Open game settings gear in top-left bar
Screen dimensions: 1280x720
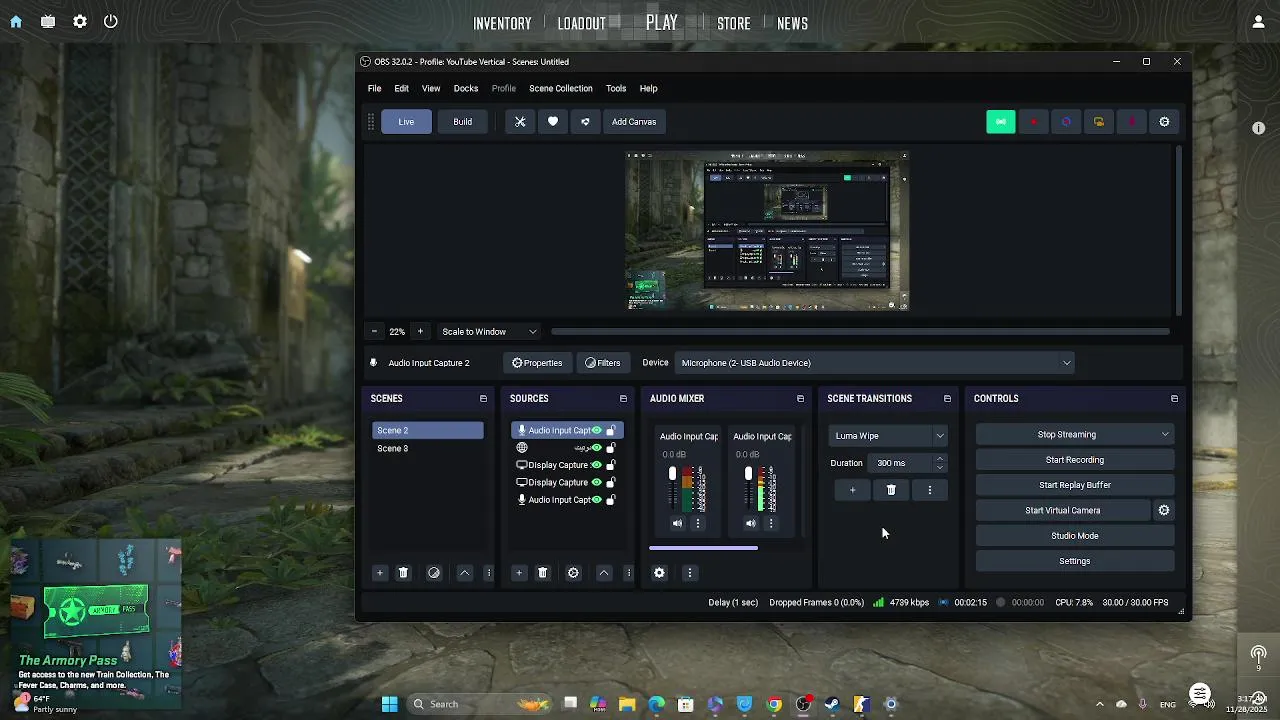(80, 21)
